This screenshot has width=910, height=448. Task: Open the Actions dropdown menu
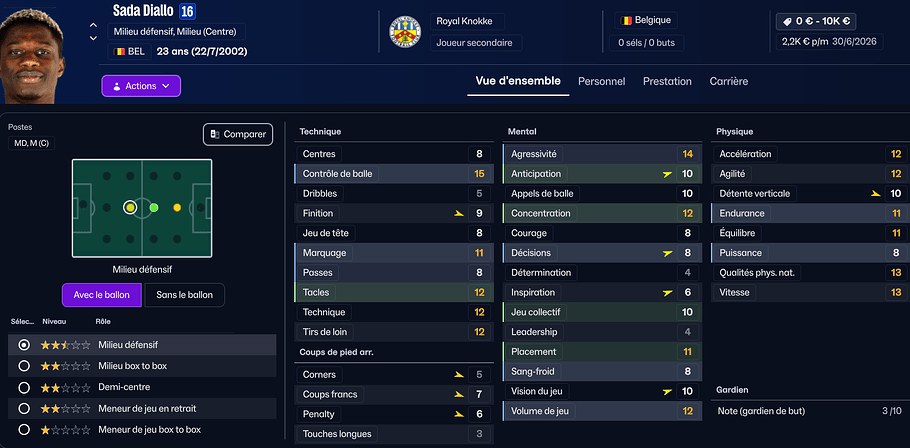pyautogui.click(x=141, y=86)
